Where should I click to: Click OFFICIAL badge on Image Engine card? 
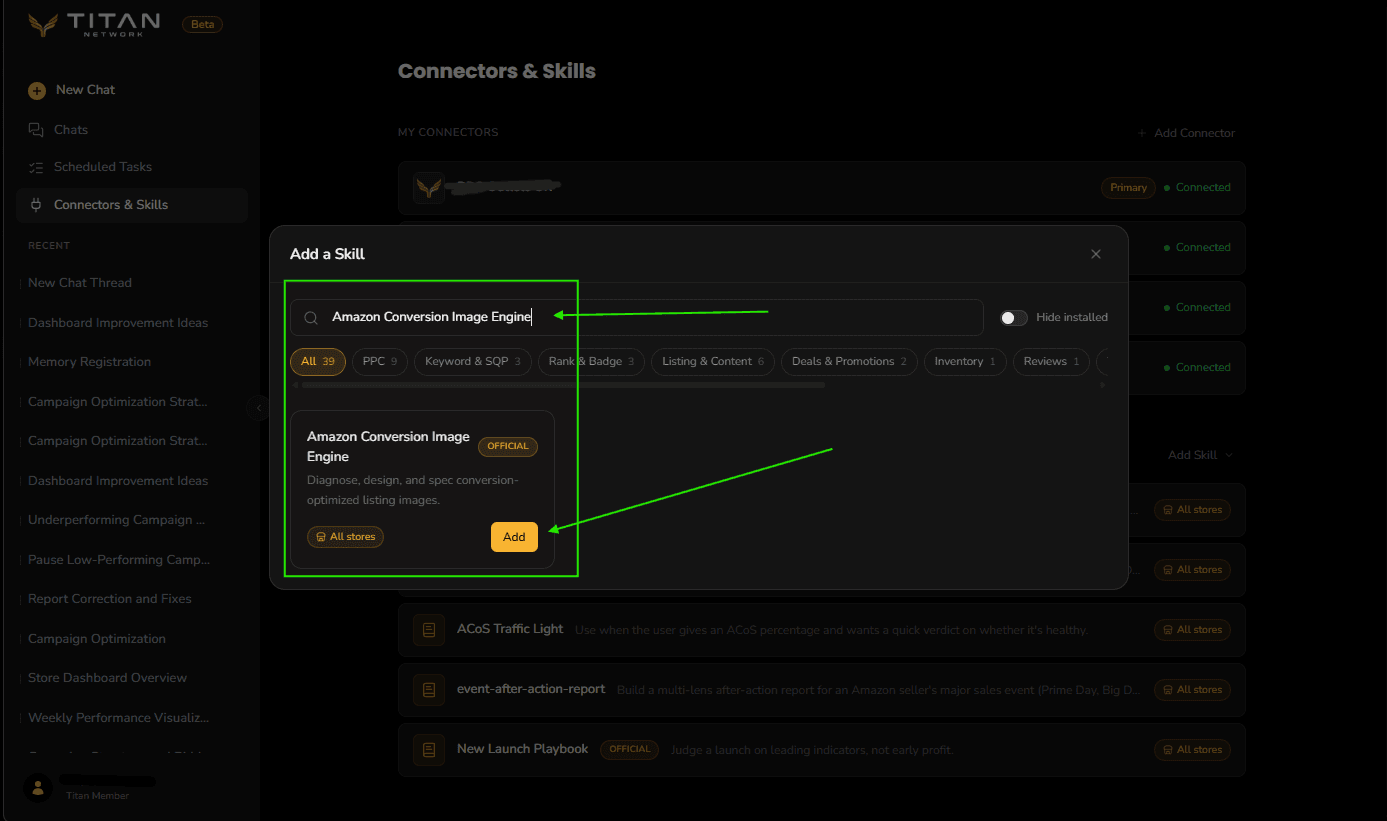[x=508, y=446]
